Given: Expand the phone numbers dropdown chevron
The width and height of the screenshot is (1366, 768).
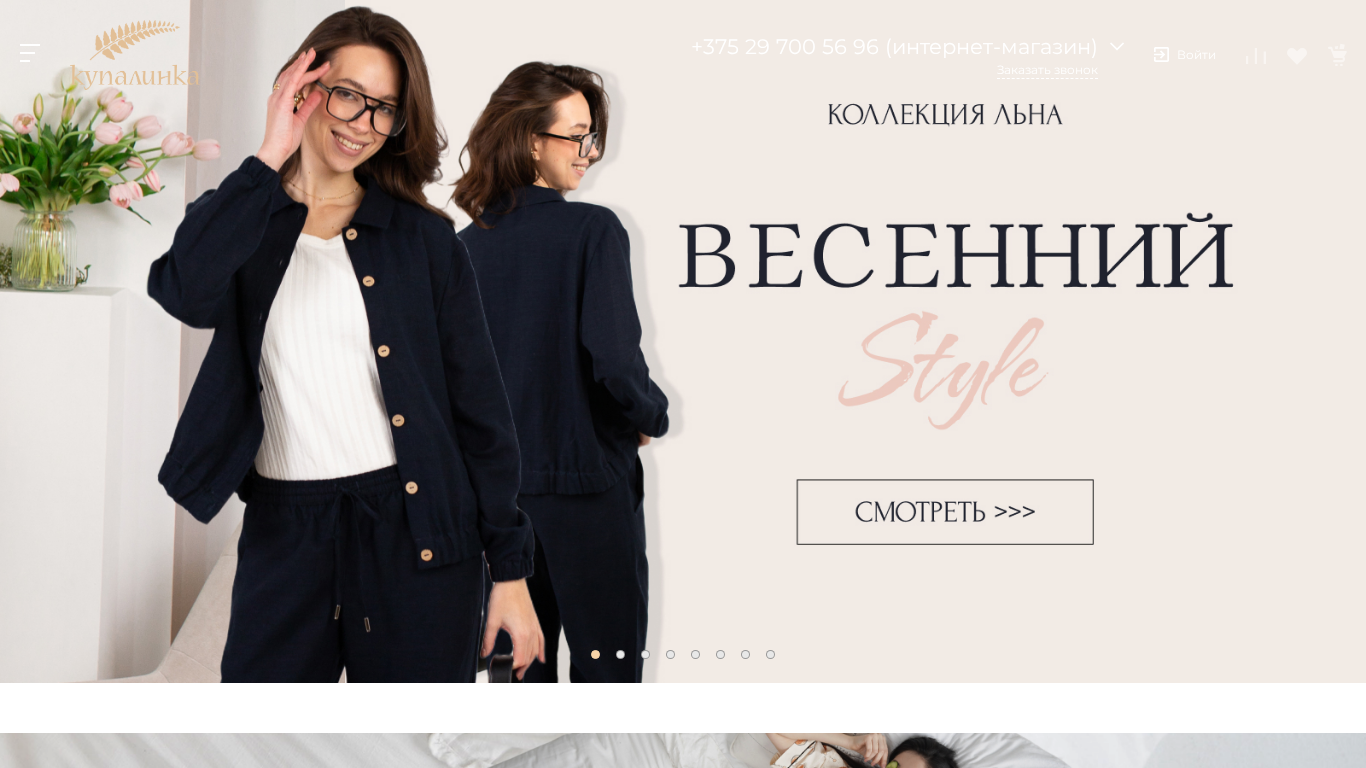Looking at the screenshot, I should click(x=1117, y=46).
